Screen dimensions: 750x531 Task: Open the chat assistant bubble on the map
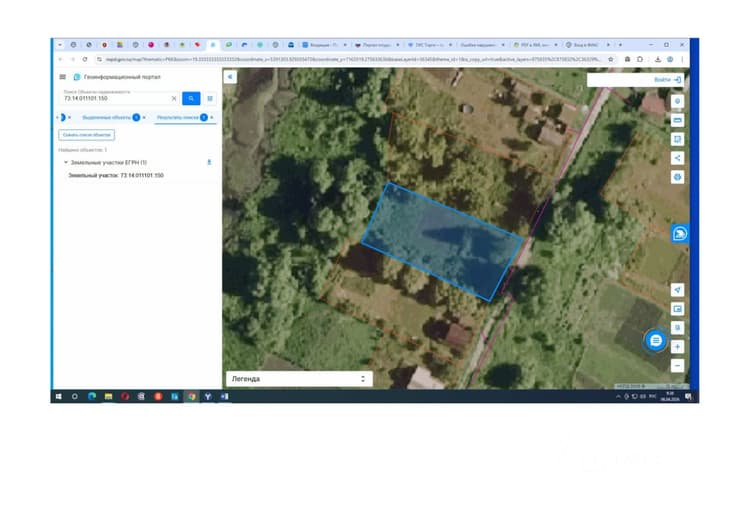pos(656,340)
